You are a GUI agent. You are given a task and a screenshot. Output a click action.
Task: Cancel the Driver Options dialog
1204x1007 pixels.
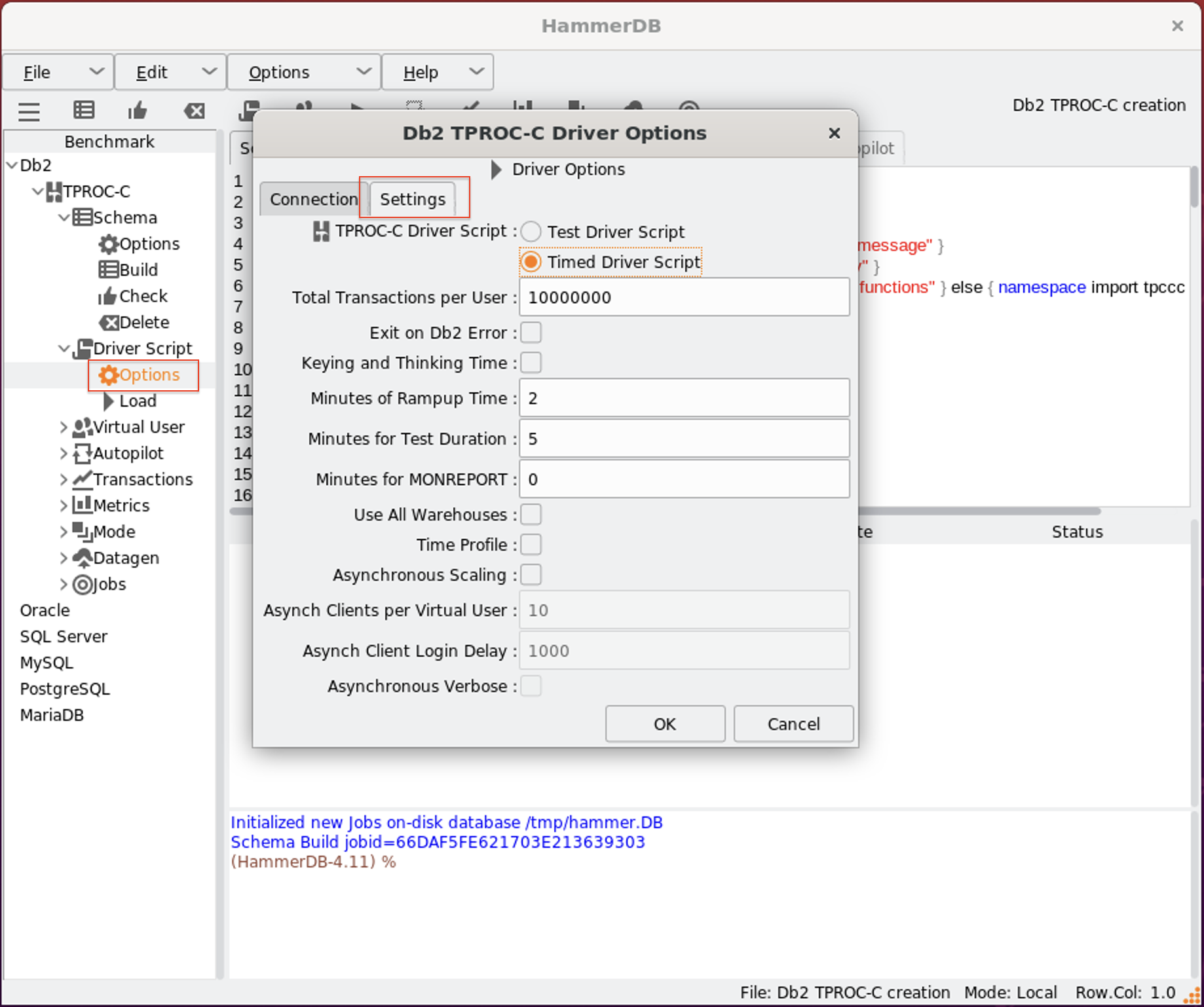click(x=793, y=724)
